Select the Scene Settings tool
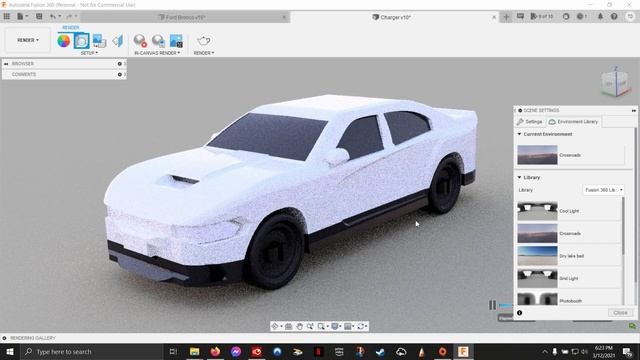640x360 pixels. pos(82,41)
